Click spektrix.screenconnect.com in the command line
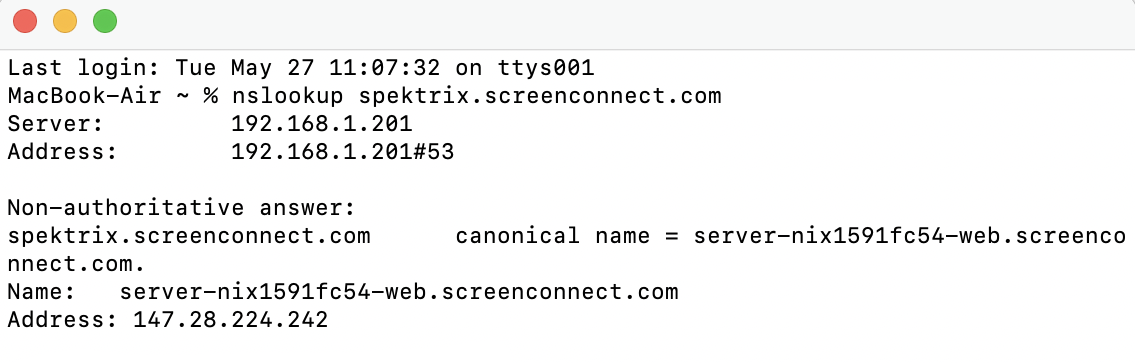 [540, 96]
